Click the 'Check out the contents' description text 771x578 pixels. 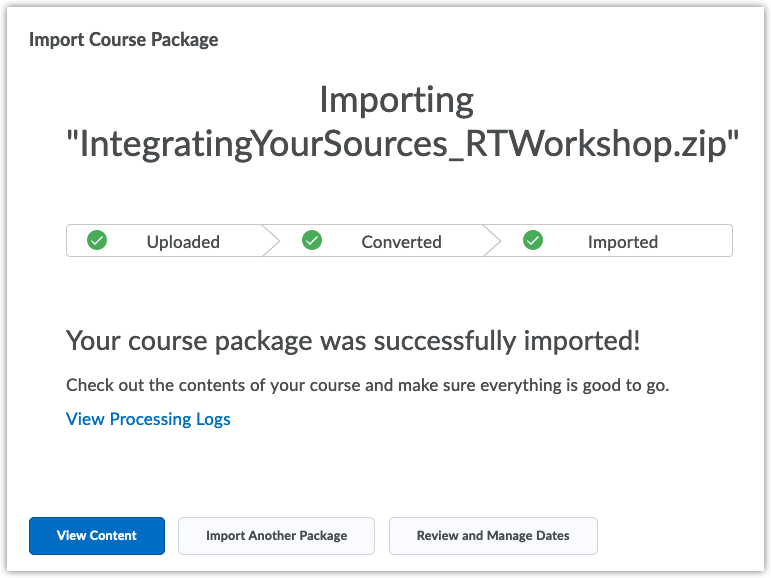[367, 385]
